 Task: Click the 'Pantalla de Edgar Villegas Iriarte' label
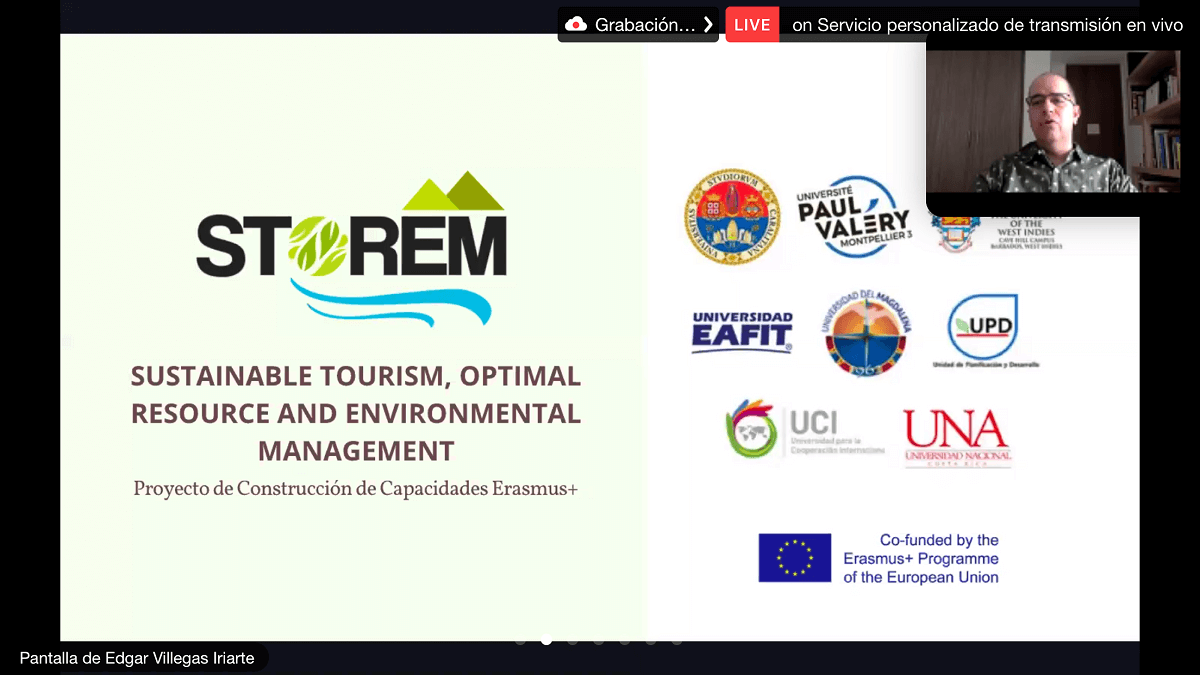(x=137, y=658)
